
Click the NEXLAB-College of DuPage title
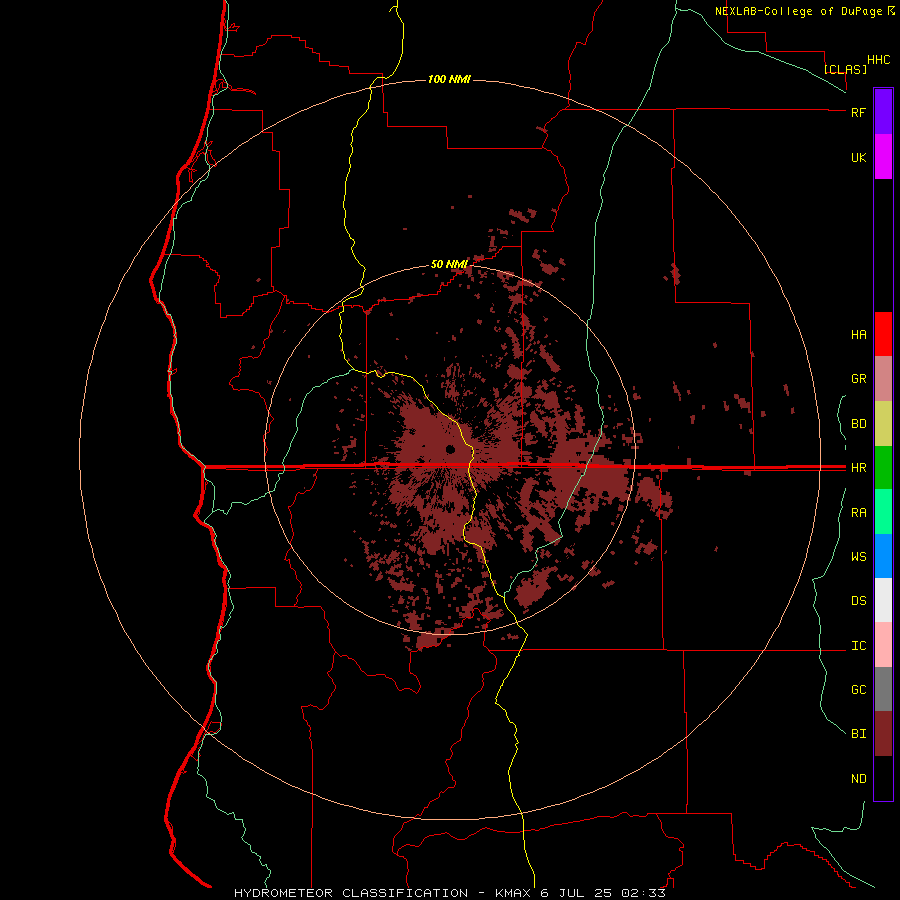tap(798, 11)
